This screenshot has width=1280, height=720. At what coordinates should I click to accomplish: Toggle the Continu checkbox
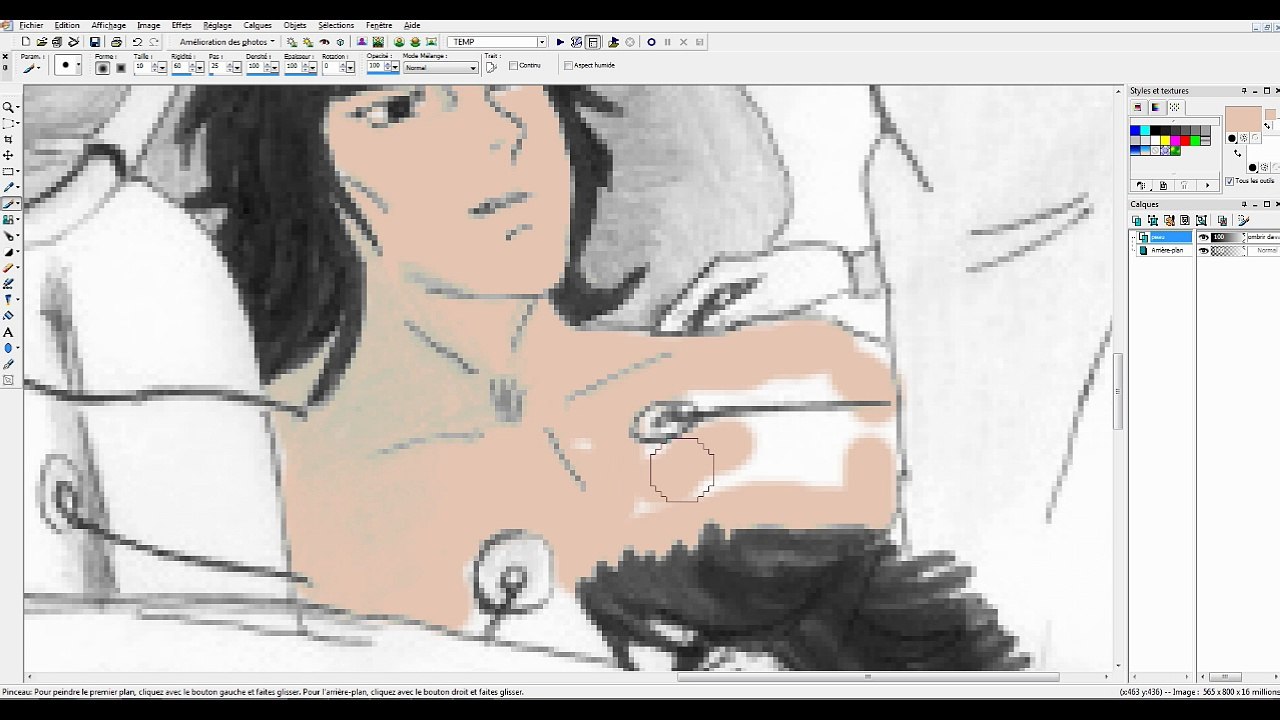513,66
